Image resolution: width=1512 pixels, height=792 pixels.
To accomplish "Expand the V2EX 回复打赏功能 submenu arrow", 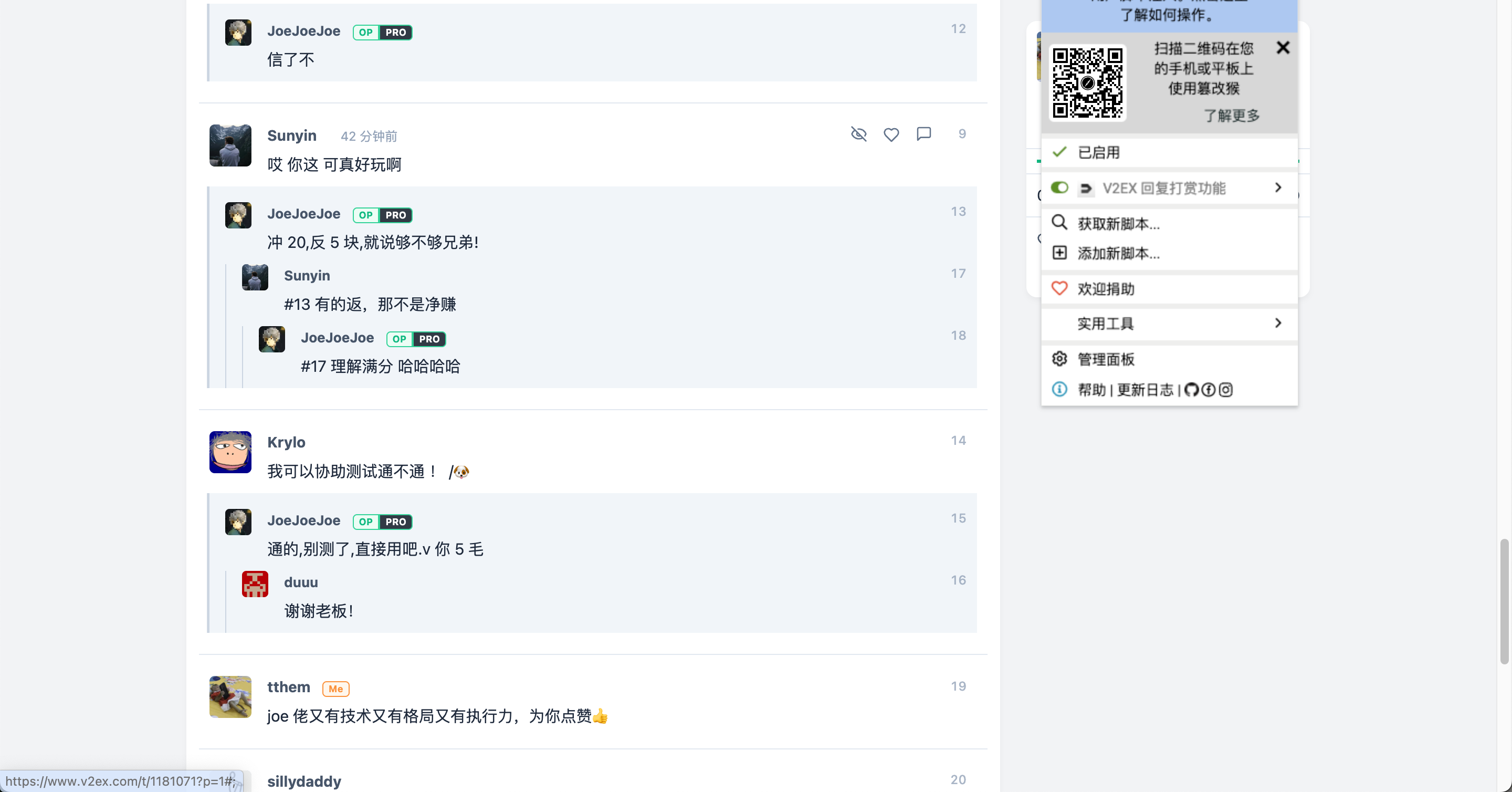I will pos(1278,188).
